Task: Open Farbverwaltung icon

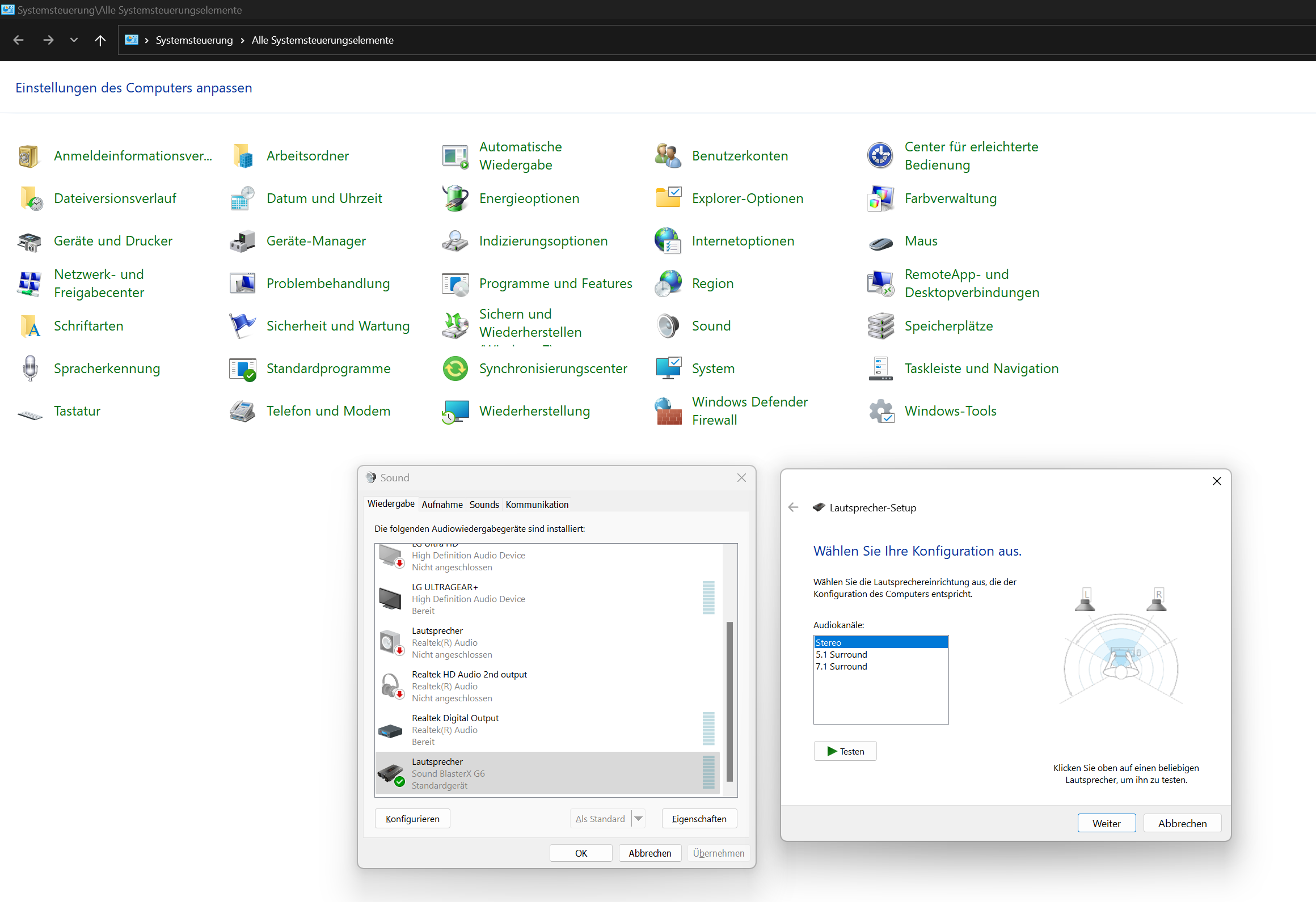Action: [x=880, y=198]
